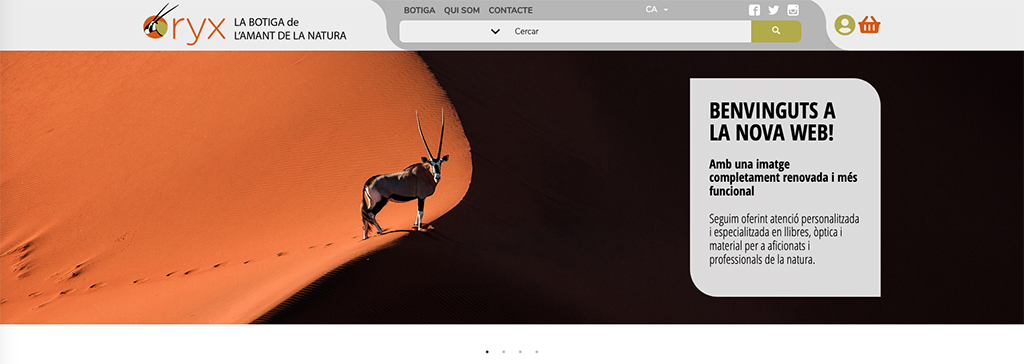Click the Oryx logo

[184, 26]
